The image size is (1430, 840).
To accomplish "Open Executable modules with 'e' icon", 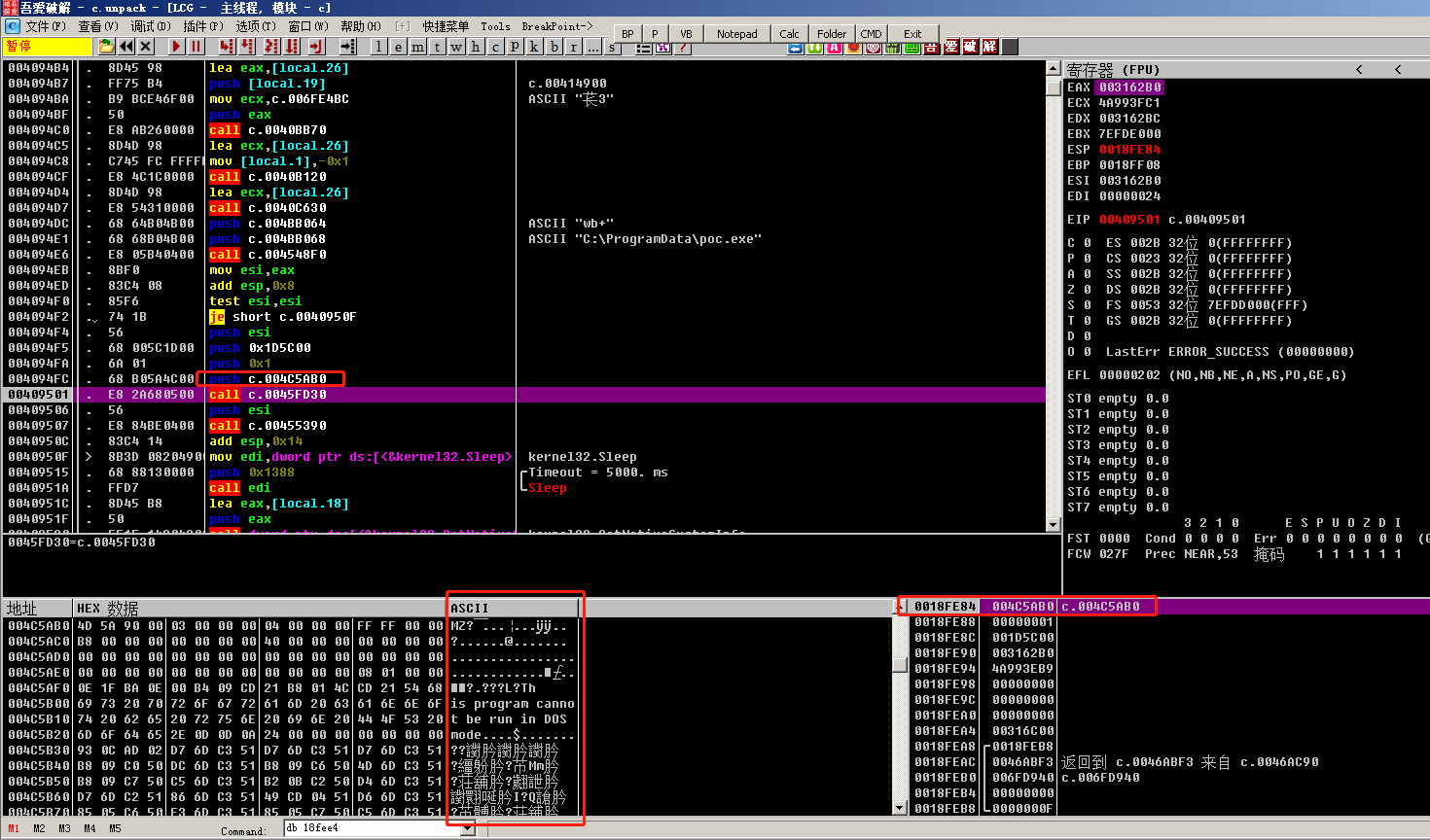I will 398,46.
